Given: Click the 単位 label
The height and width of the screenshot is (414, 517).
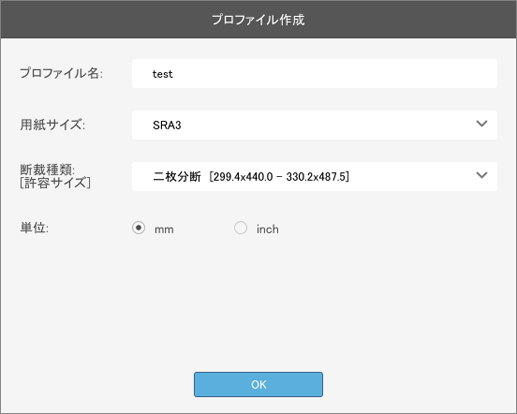Looking at the screenshot, I should click(x=34, y=228).
